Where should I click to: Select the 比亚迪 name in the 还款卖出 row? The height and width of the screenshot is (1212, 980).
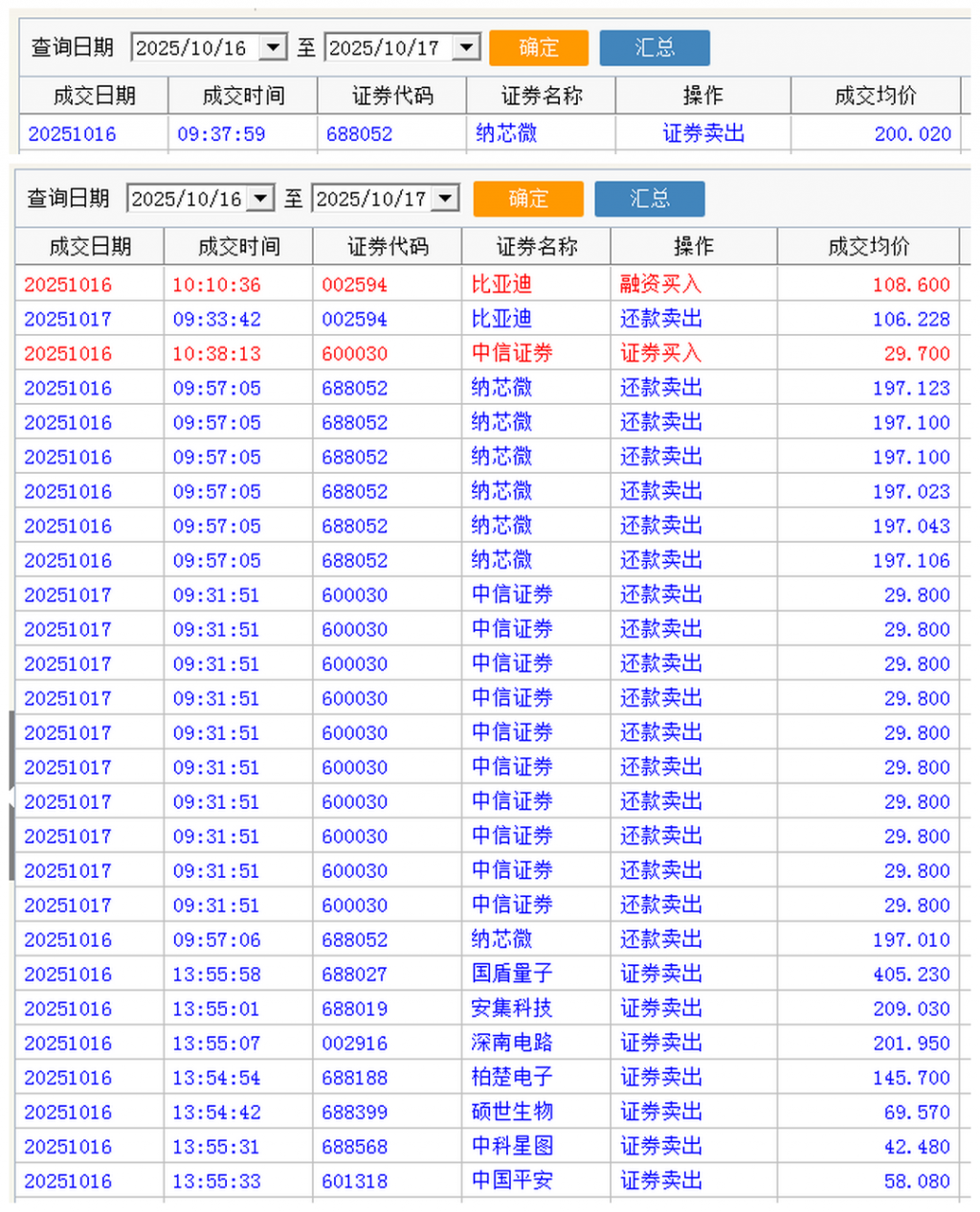501,319
